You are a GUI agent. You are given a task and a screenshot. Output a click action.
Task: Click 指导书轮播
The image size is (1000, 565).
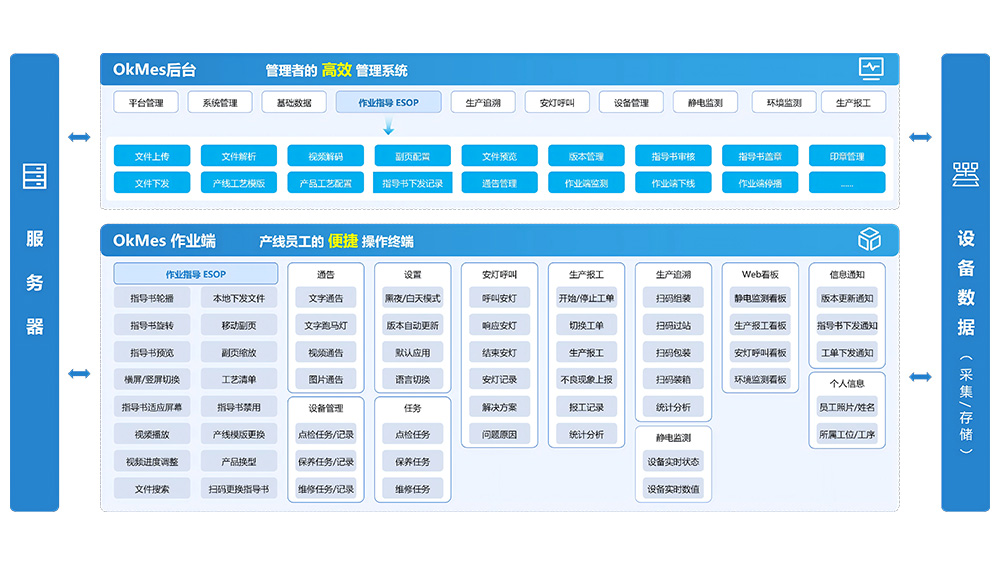[x=152, y=298]
